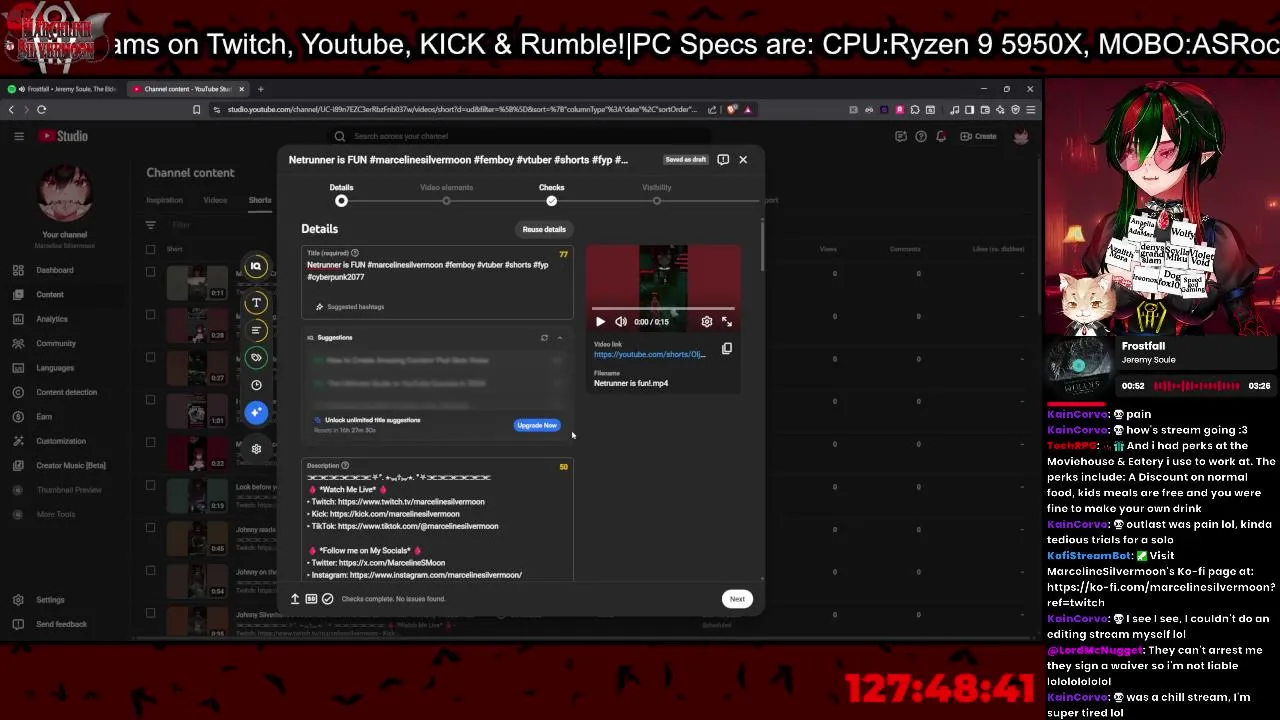This screenshot has width=1280, height=720.
Task: Check the 0:11 short's checkbox
Action: [x=150, y=272]
